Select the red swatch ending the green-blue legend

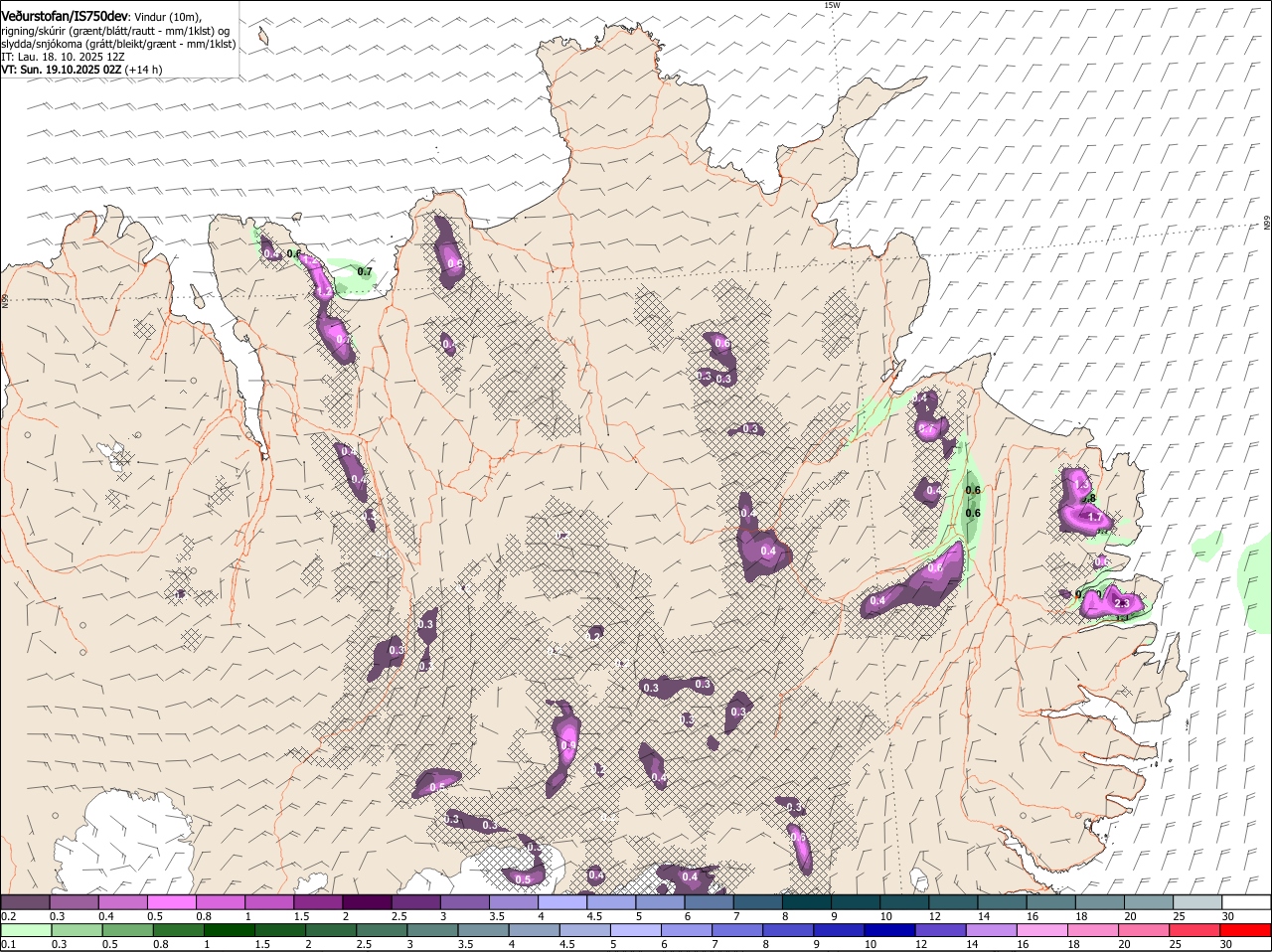click(x=1247, y=929)
